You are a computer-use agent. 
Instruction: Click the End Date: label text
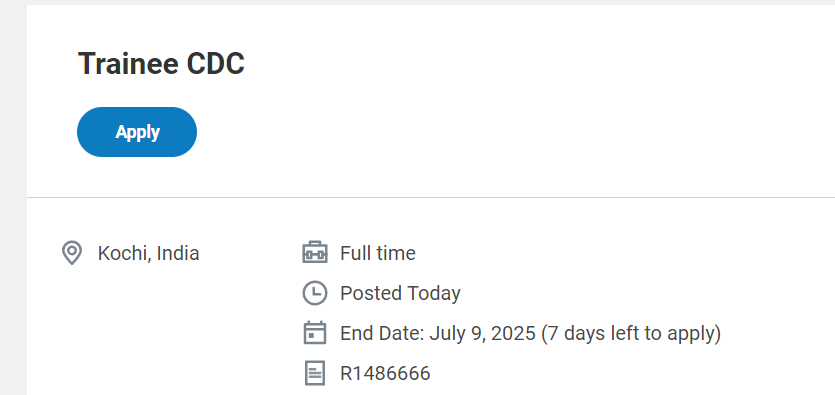coord(382,334)
